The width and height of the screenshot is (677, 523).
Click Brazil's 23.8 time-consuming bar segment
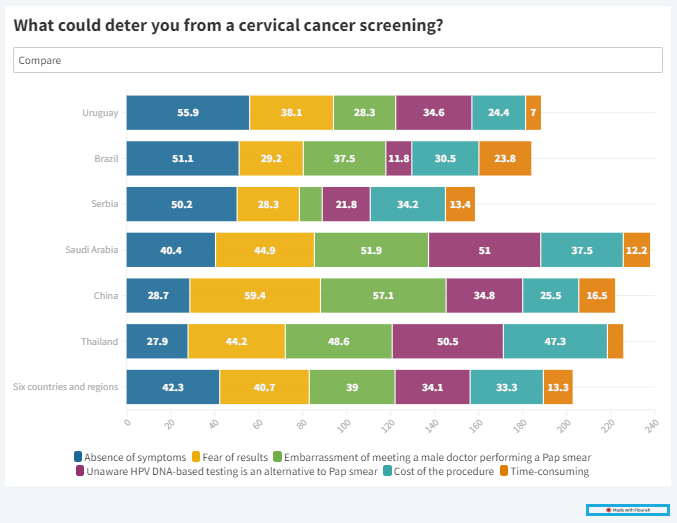505,159
